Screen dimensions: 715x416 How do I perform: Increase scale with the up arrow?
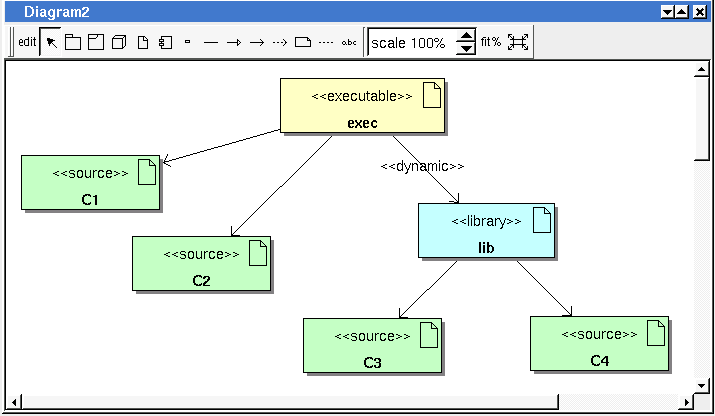[x=466, y=36]
